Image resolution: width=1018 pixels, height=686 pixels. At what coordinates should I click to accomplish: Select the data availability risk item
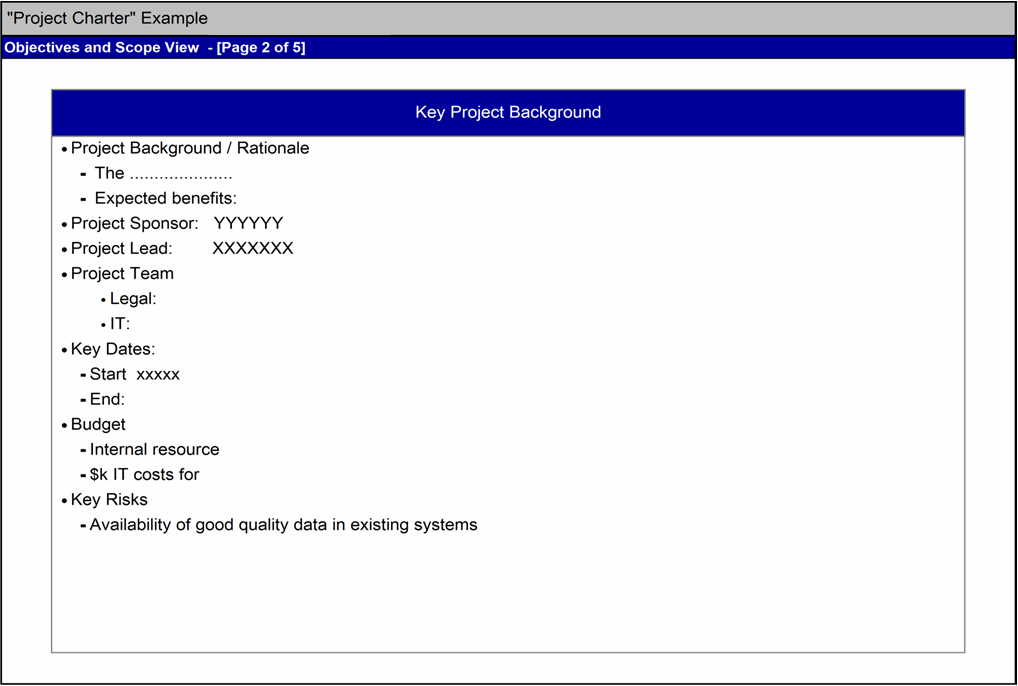(x=283, y=524)
